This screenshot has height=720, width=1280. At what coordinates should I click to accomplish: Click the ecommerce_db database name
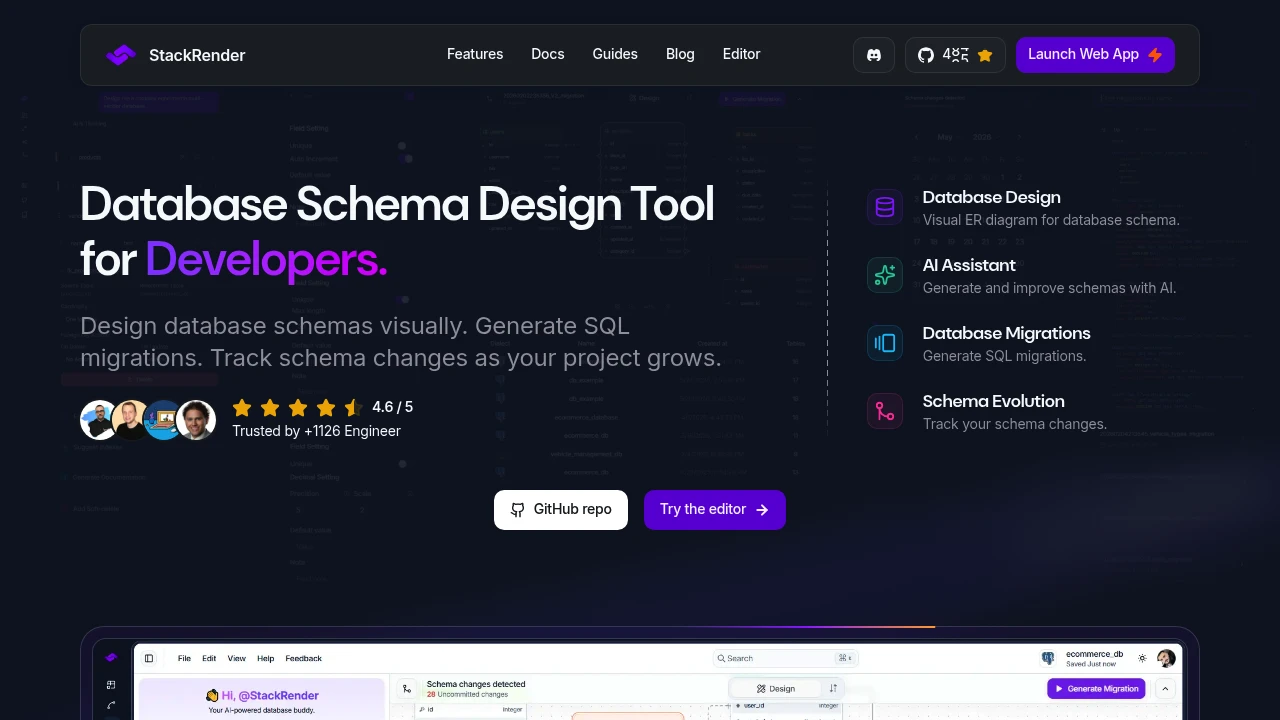click(x=1094, y=654)
